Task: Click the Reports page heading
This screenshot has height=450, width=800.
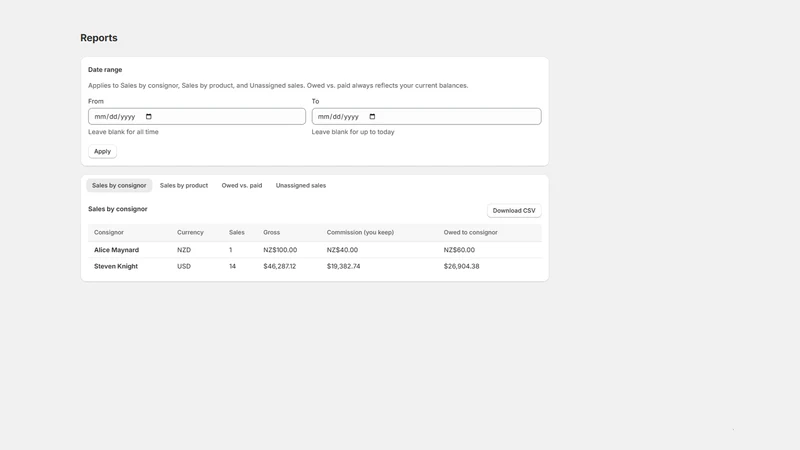Action: click(x=99, y=38)
